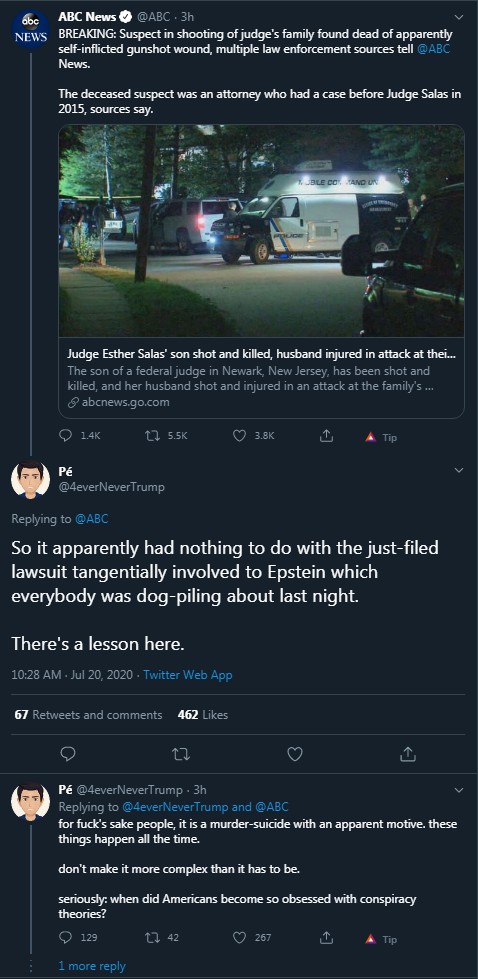Screen dimensions: 478x979
Task: Open ABC News profile avatar
Action: point(31,29)
